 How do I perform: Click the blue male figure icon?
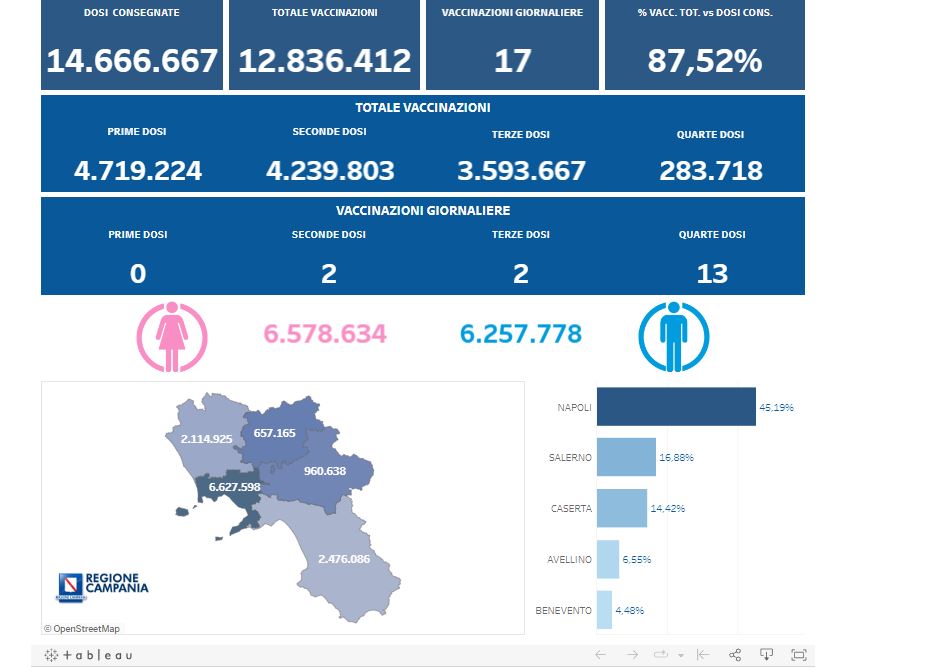[x=674, y=337]
